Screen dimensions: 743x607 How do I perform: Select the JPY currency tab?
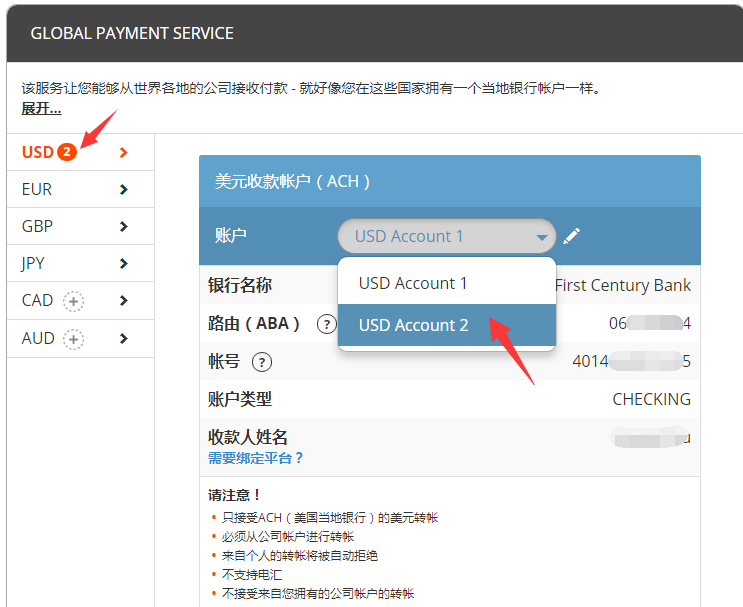point(81,263)
